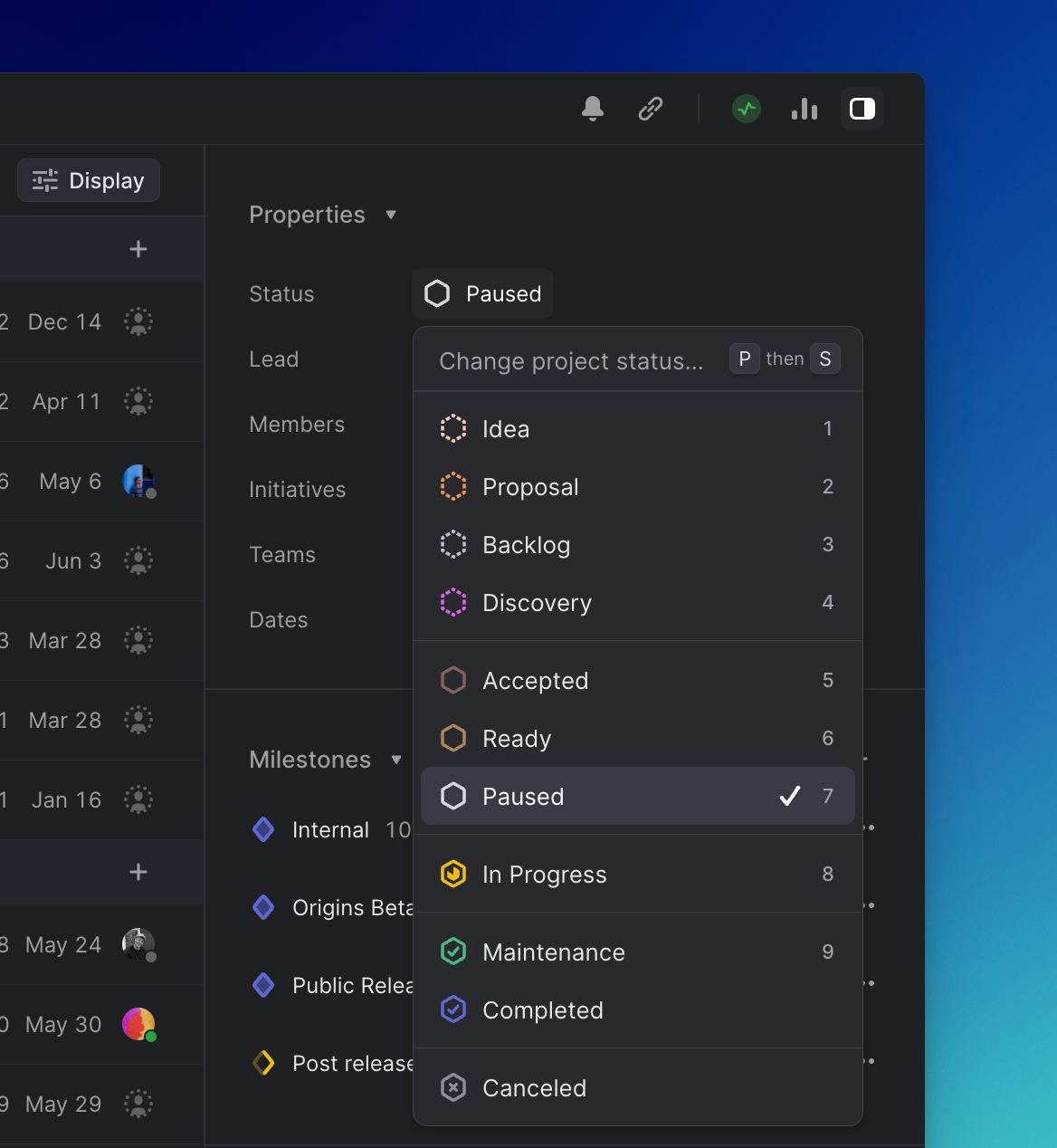1057x1148 pixels.
Task: Collapse the Properties section triangle
Action: [391, 215]
